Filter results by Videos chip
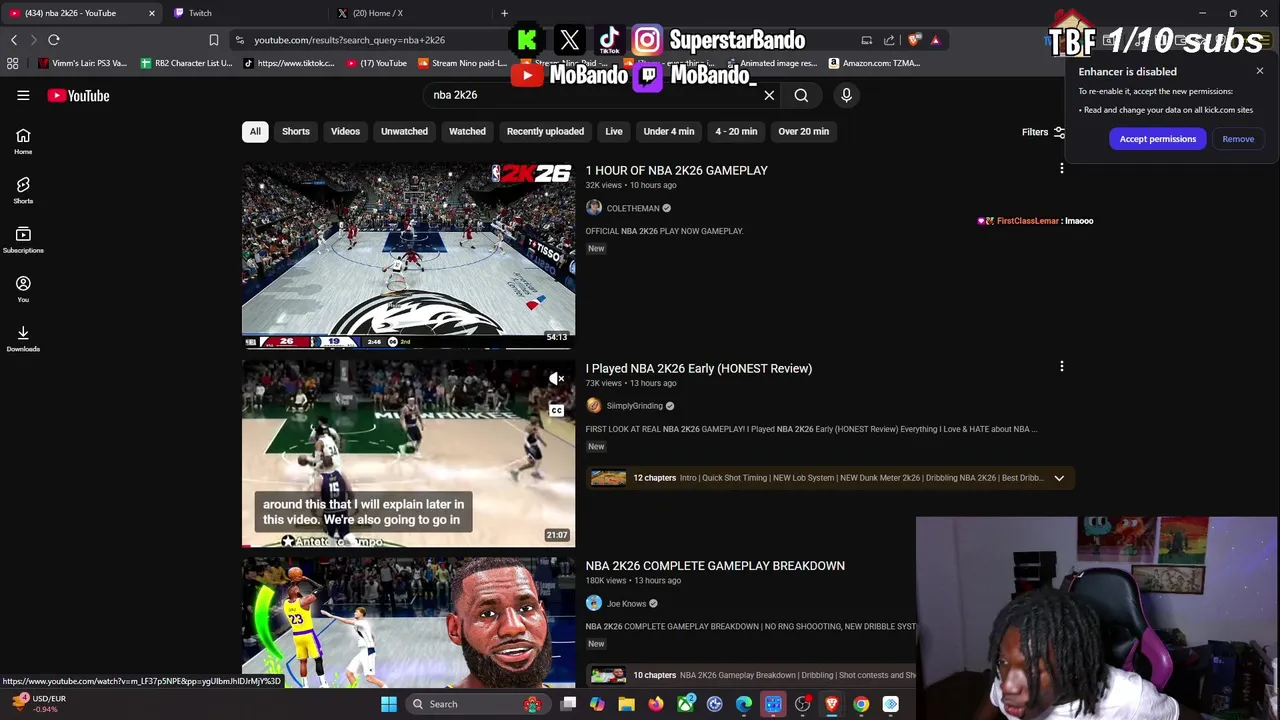The width and height of the screenshot is (1280, 720). click(345, 131)
